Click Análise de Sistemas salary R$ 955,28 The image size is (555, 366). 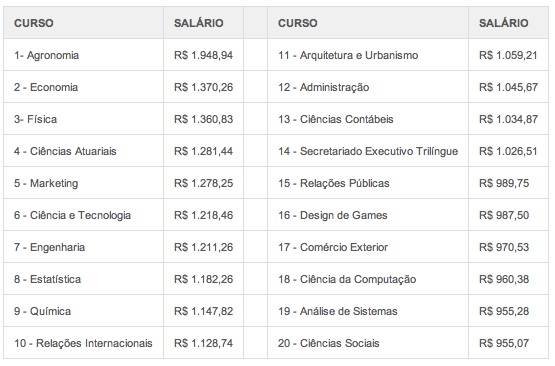click(504, 311)
